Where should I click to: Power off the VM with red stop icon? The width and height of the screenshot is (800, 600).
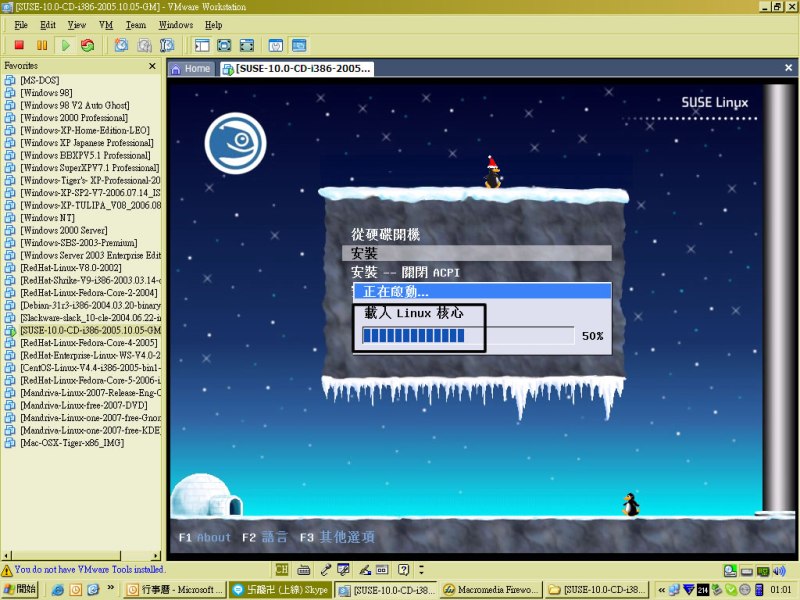tap(19, 45)
